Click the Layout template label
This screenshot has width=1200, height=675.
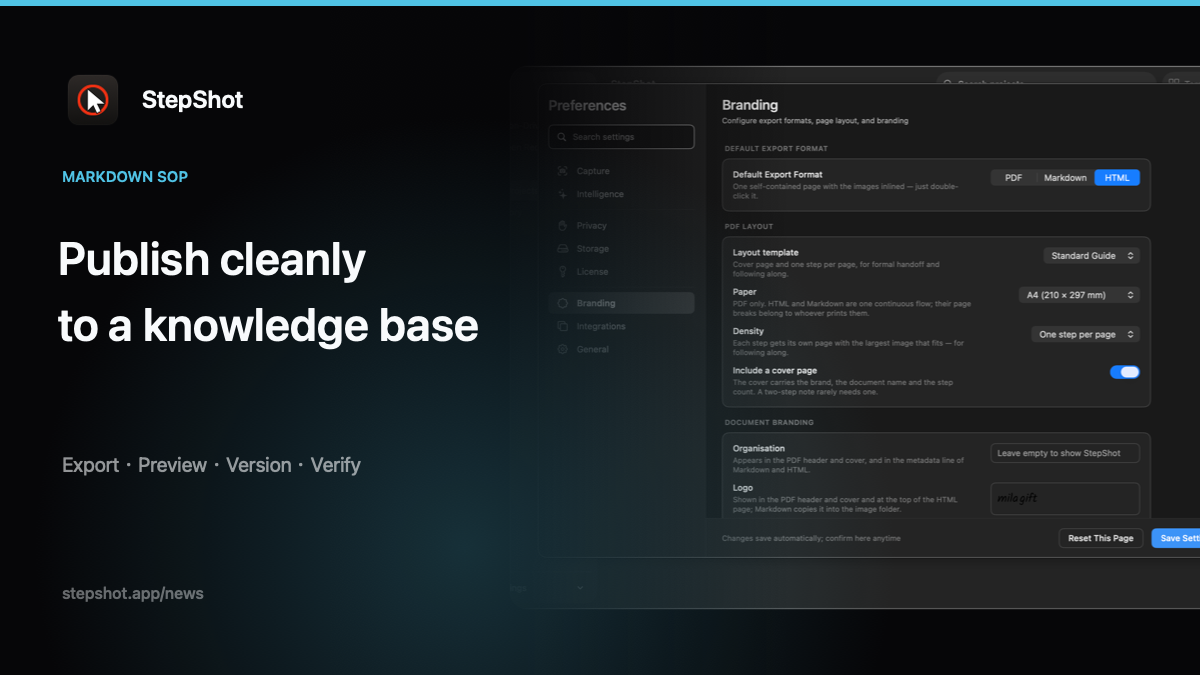pyautogui.click(x=766, y=253)
